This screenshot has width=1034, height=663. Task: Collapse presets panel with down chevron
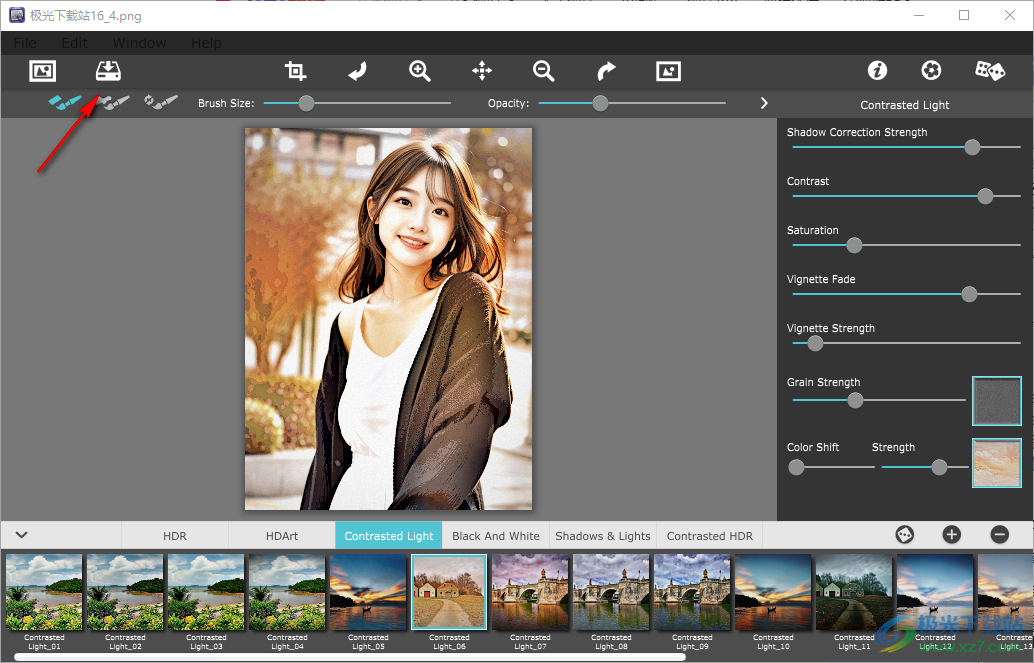(22, 534)
